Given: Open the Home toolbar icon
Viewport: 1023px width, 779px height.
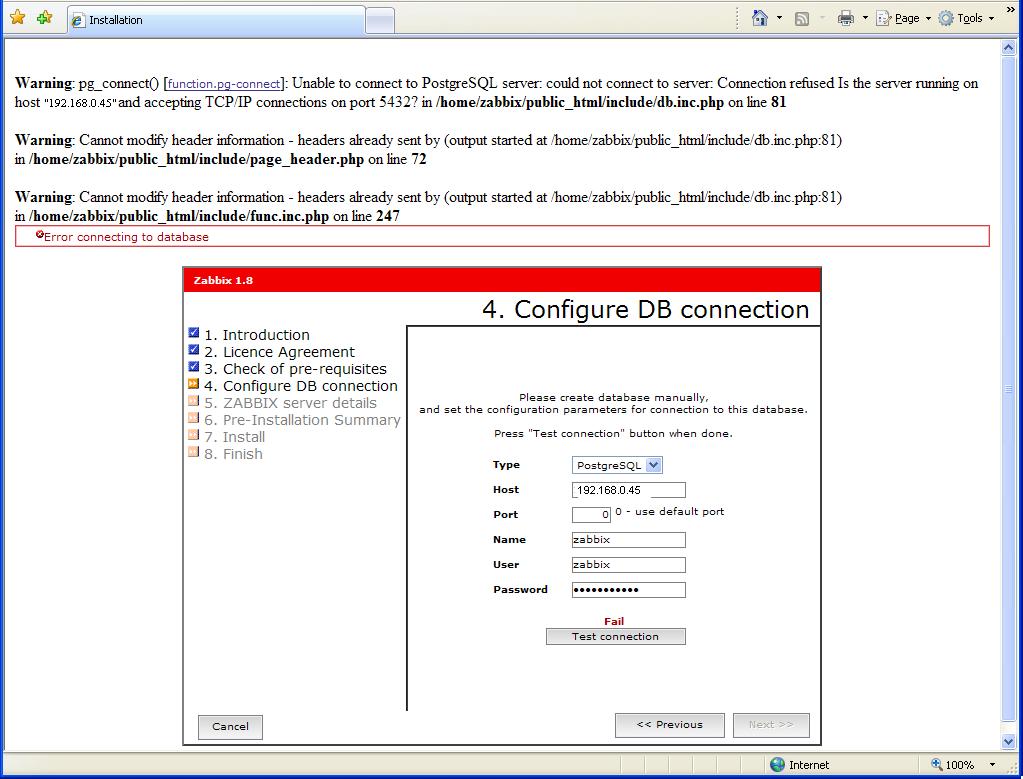Looking at the screenshot, I should (759, 18).
